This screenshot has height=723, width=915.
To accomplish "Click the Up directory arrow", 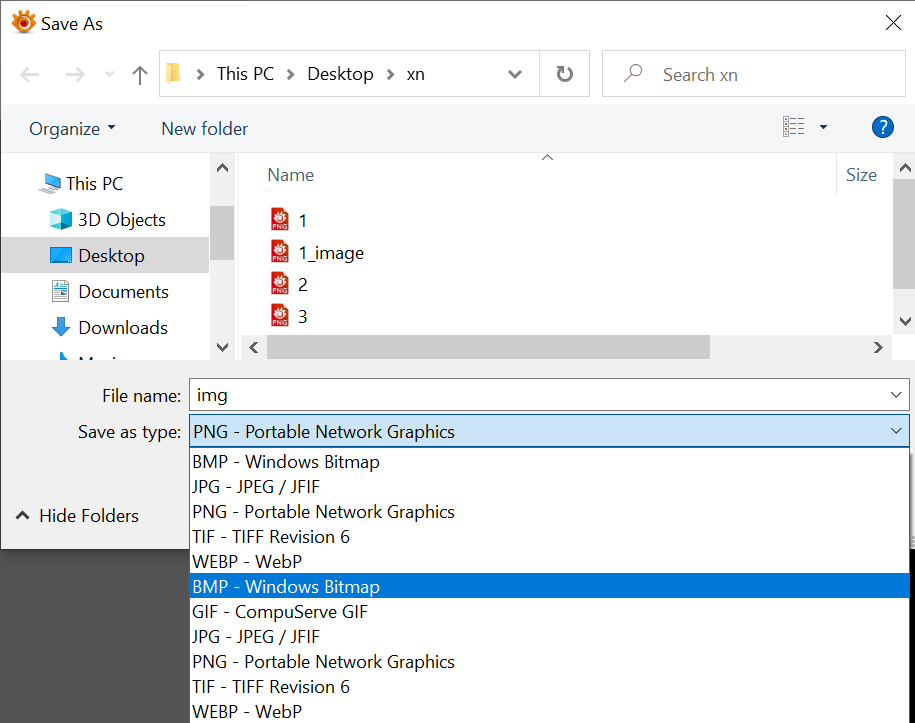I will point(140,74).
